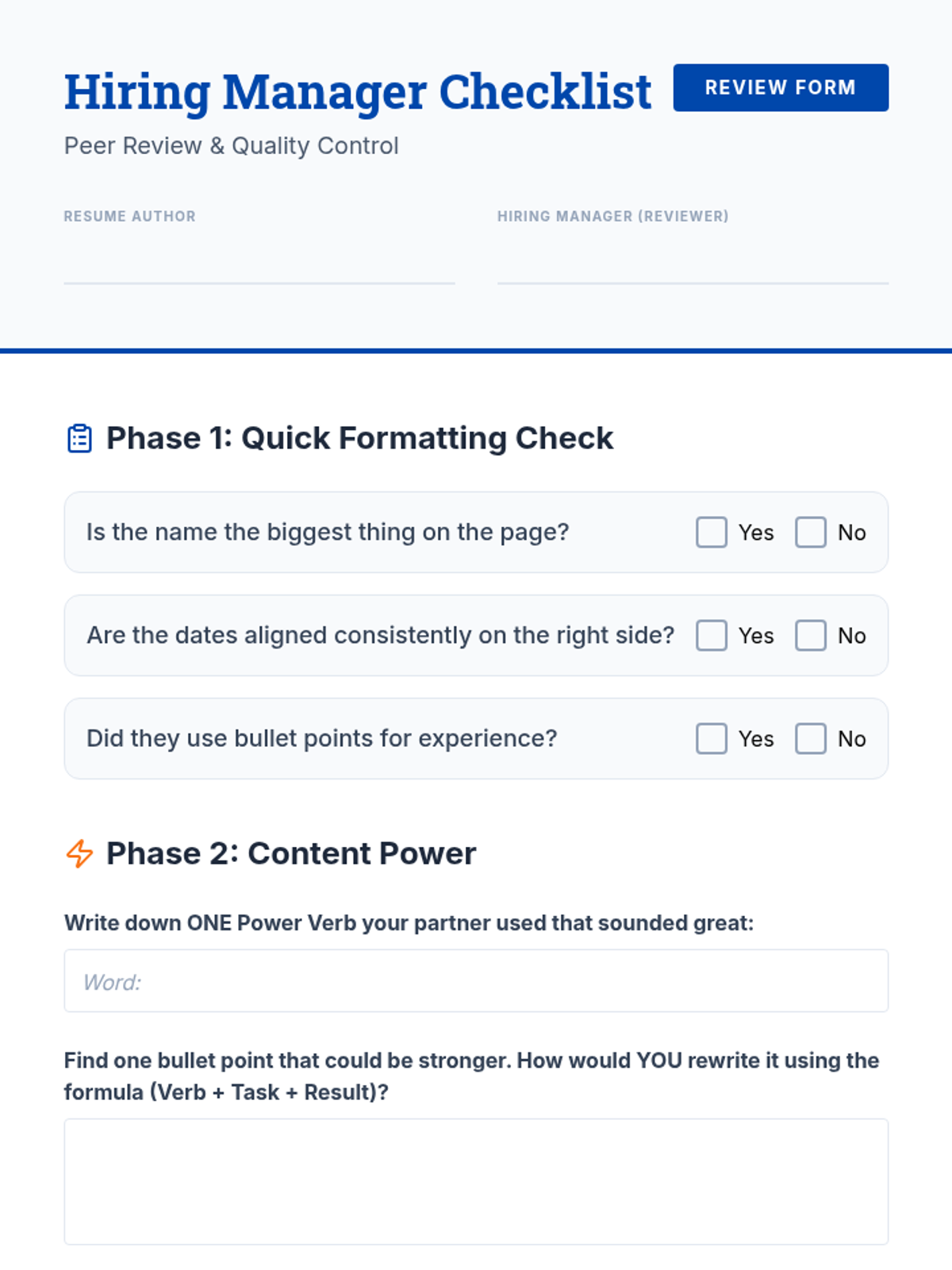Screen dimensions: 952x1270
Task: Click the 'Write down ONE Power Verb' prompt
Action: click(409, 923)
